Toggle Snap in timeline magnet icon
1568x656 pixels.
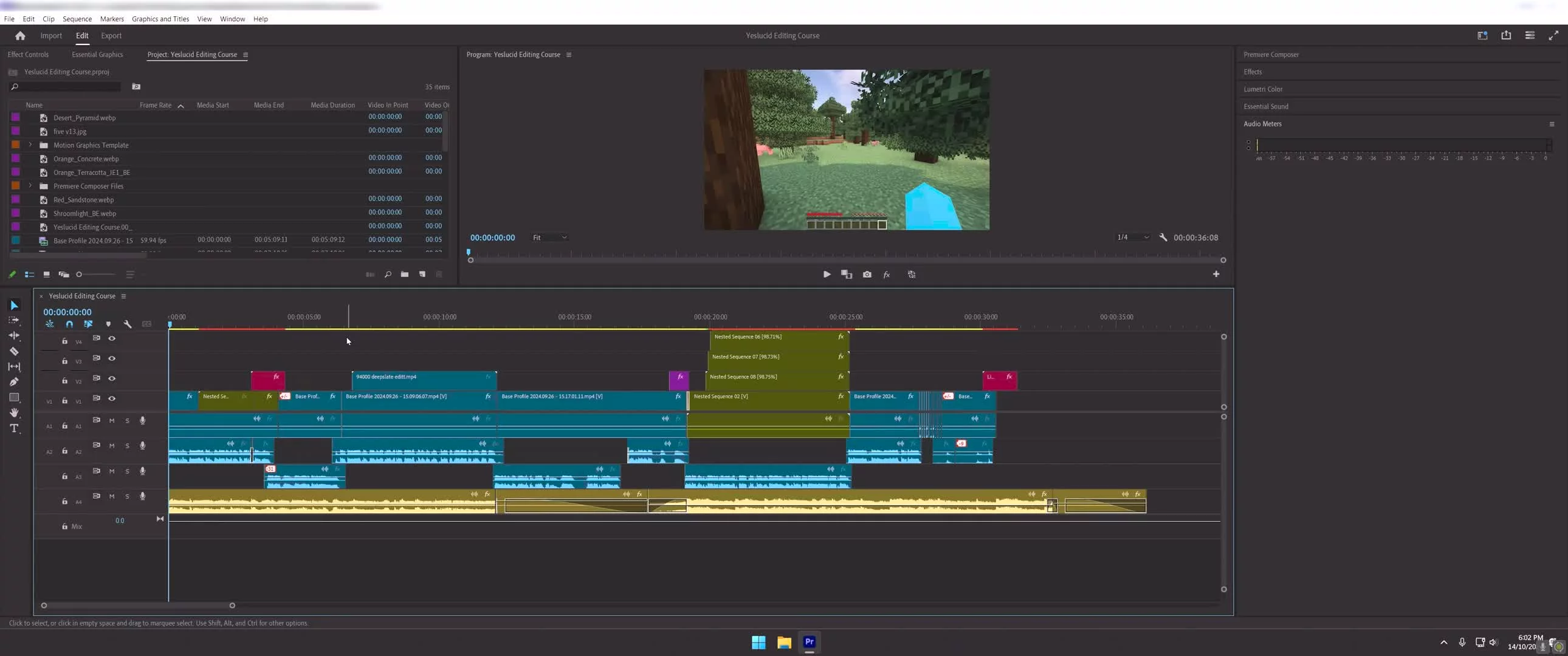[69, 324]
